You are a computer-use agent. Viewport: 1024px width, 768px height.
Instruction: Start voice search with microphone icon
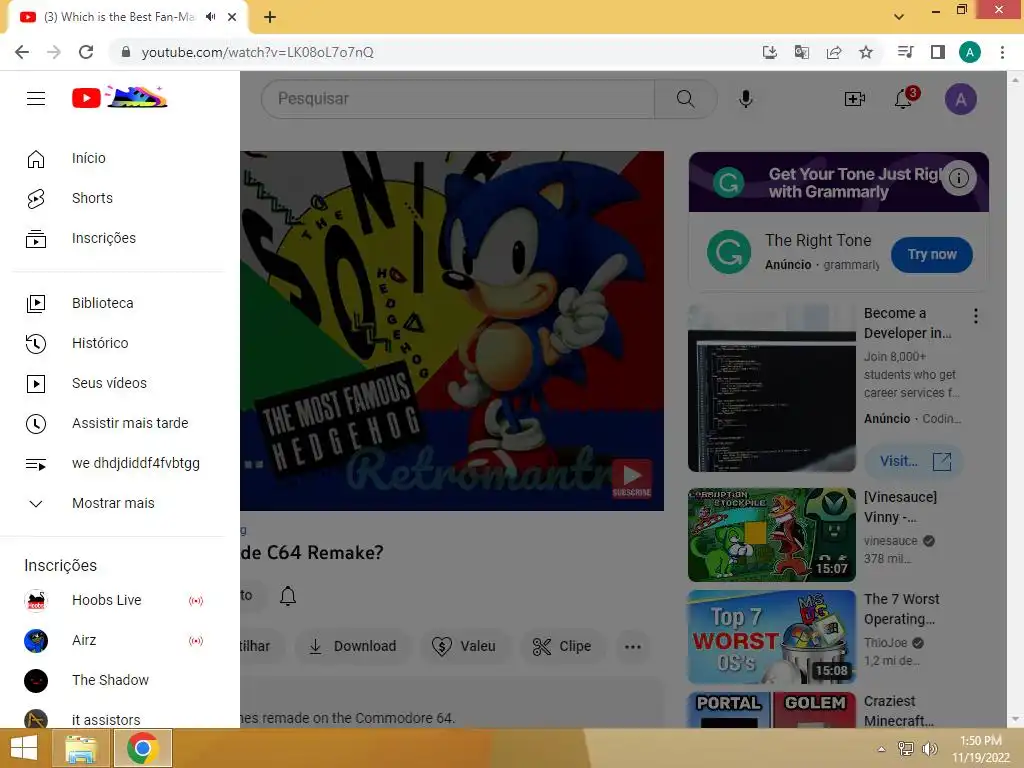pyautogui.click(x=746, y=99)
